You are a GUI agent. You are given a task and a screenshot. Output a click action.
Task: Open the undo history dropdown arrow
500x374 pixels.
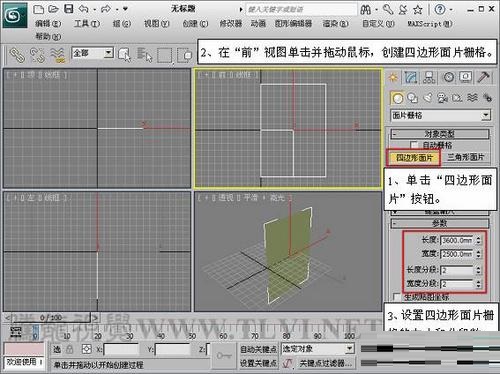95,10
